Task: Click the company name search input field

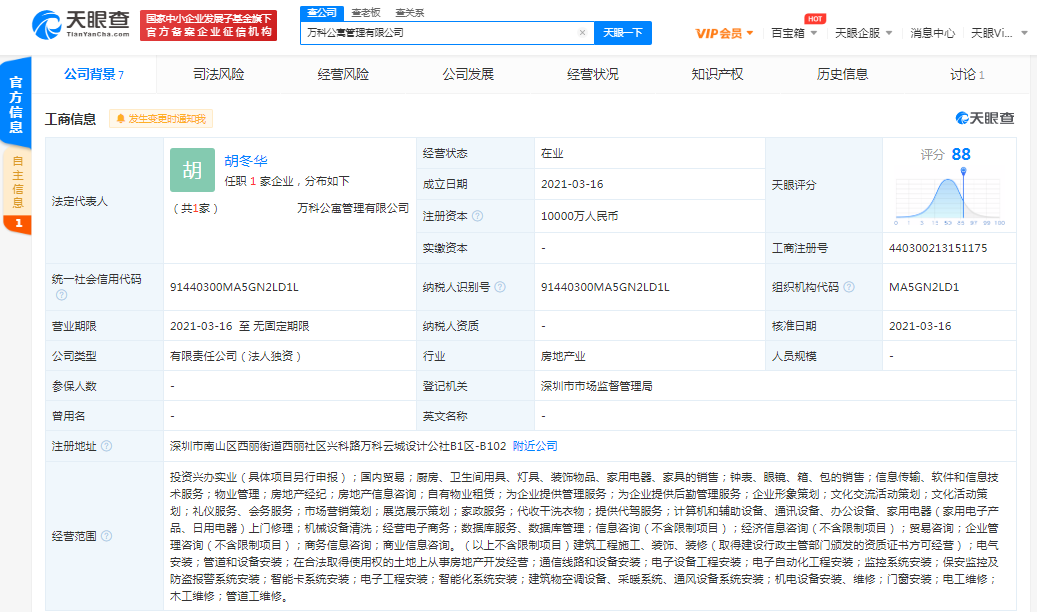Action: [x=438, y=33]
